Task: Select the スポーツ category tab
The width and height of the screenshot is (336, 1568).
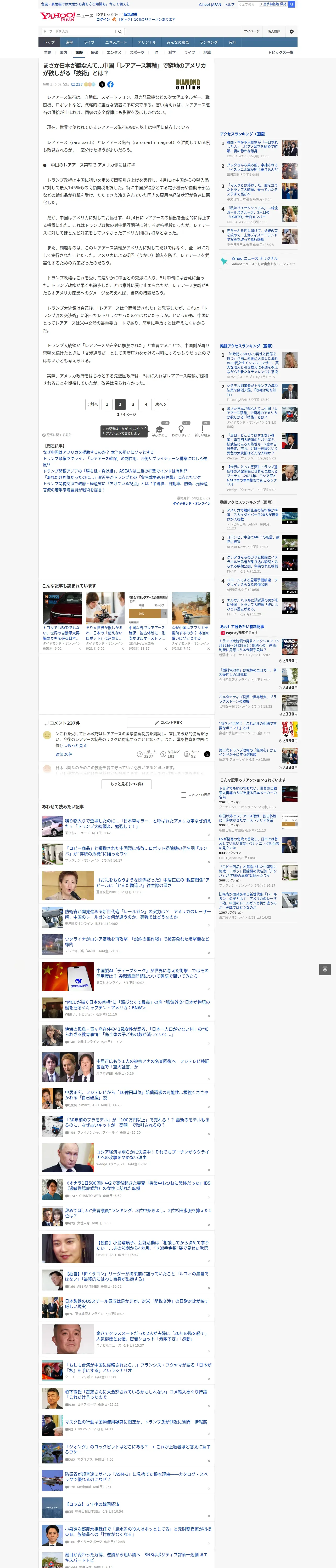Action: 137,52
